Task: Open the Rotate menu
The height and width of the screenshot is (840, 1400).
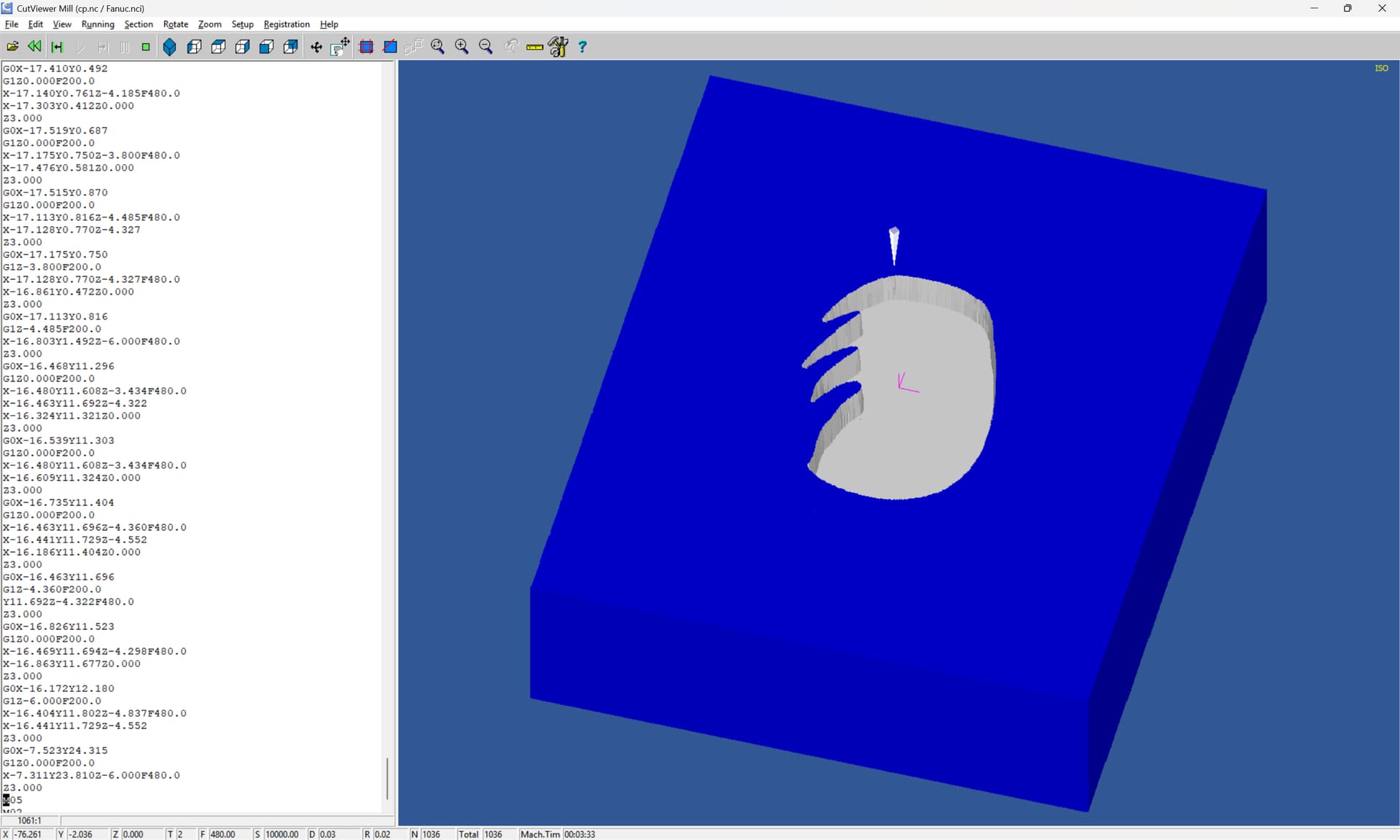Action: (176, 24)
